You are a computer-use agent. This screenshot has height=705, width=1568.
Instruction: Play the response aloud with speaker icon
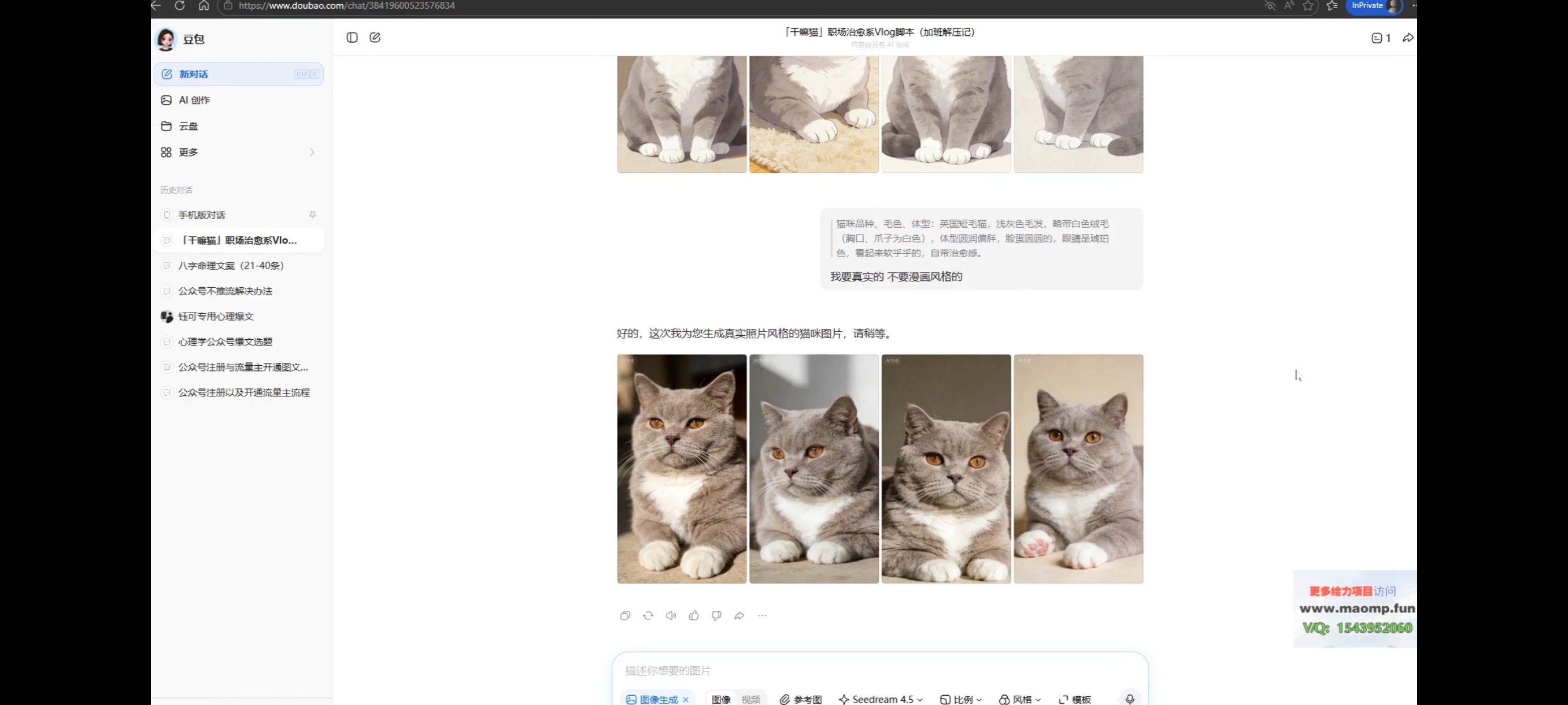[671, 615]
